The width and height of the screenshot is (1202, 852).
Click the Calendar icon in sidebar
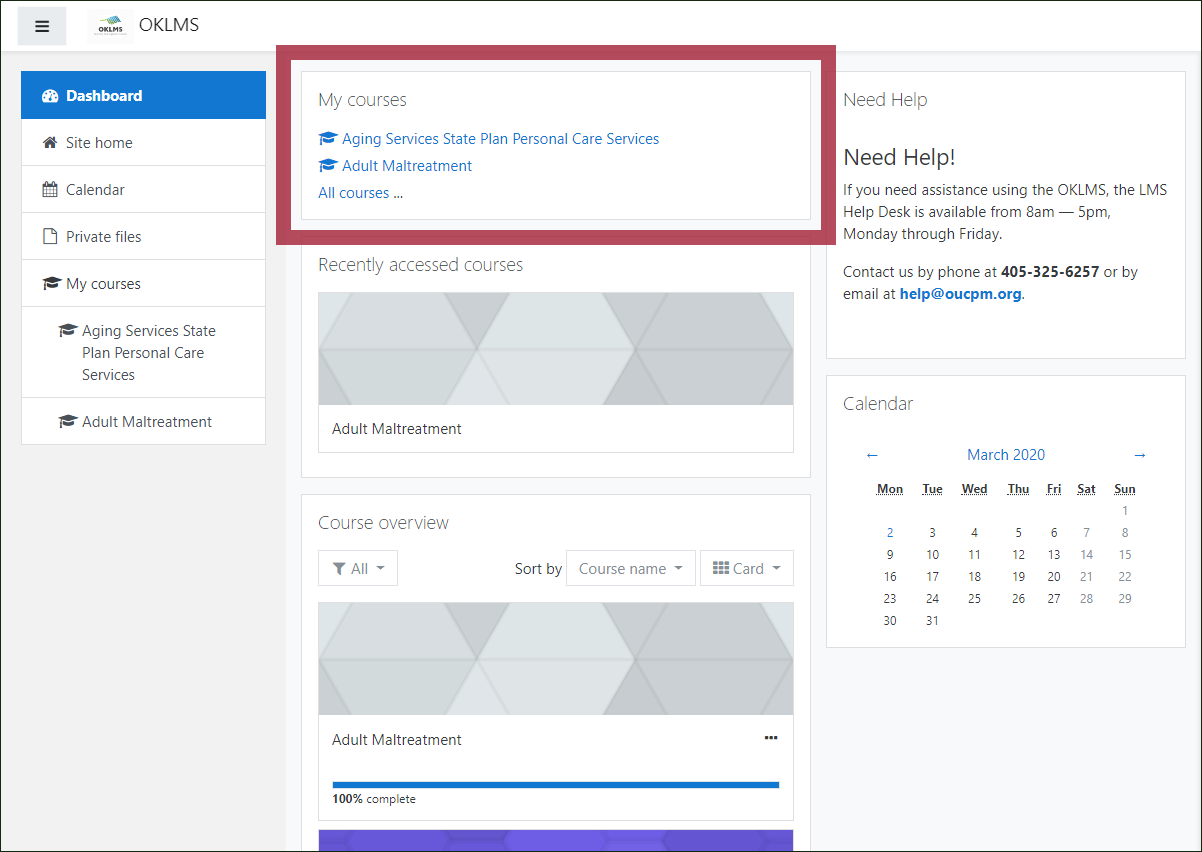pos(50,190)
